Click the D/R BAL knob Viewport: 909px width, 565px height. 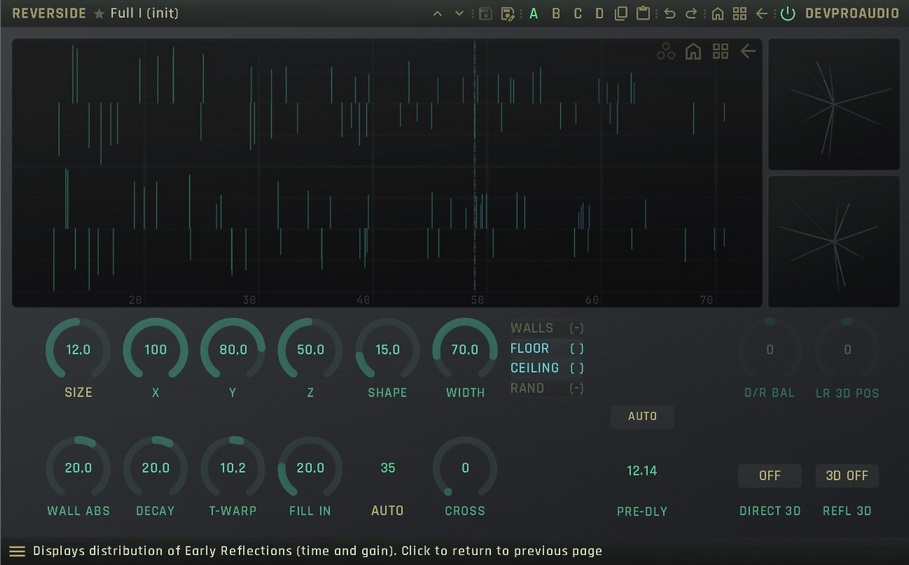pos(770,349)
